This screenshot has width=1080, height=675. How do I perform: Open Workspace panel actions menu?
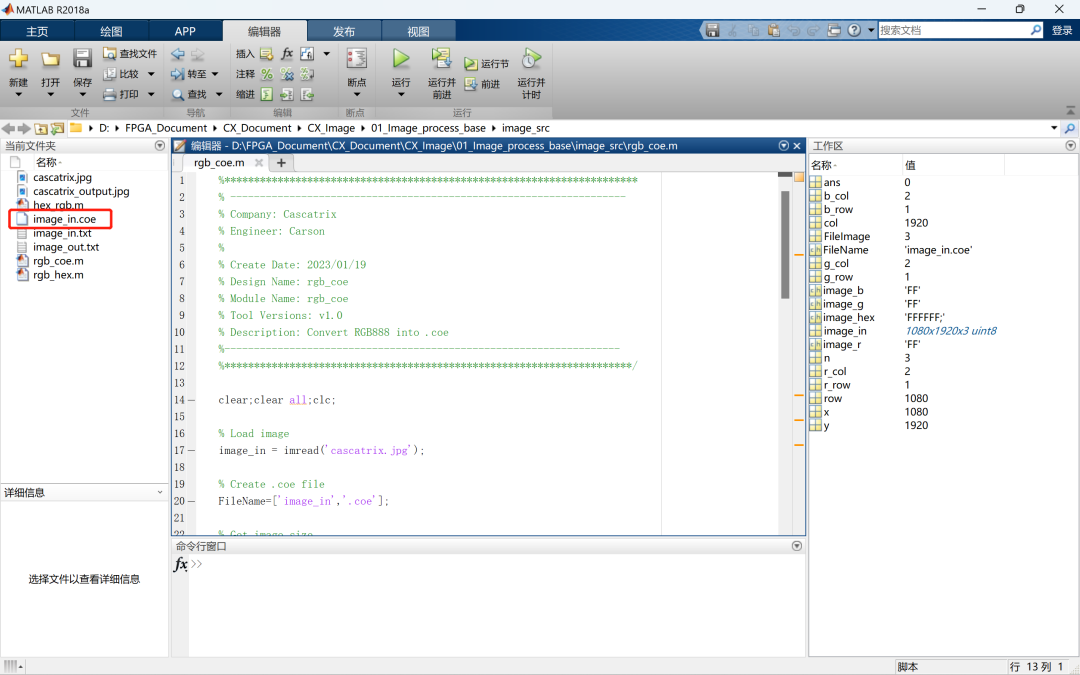point(1070,146)
